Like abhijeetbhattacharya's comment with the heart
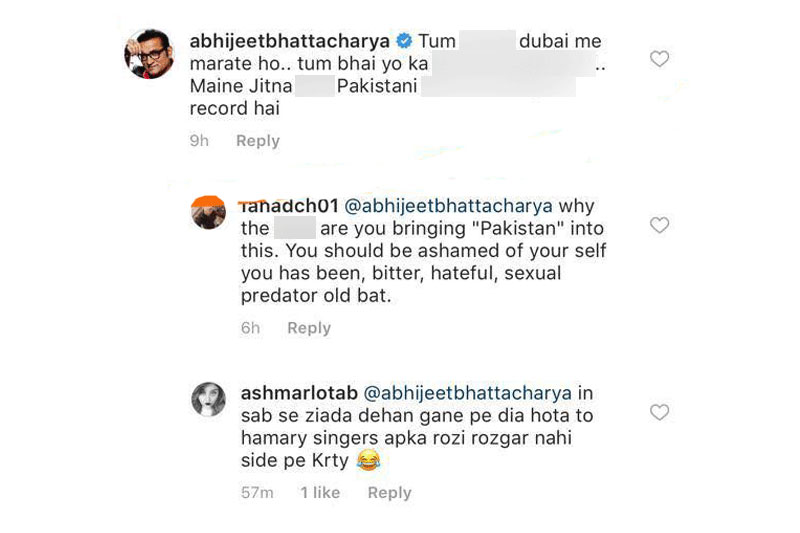The height and width of the screenshot is (533, 800). click(659, 60)
